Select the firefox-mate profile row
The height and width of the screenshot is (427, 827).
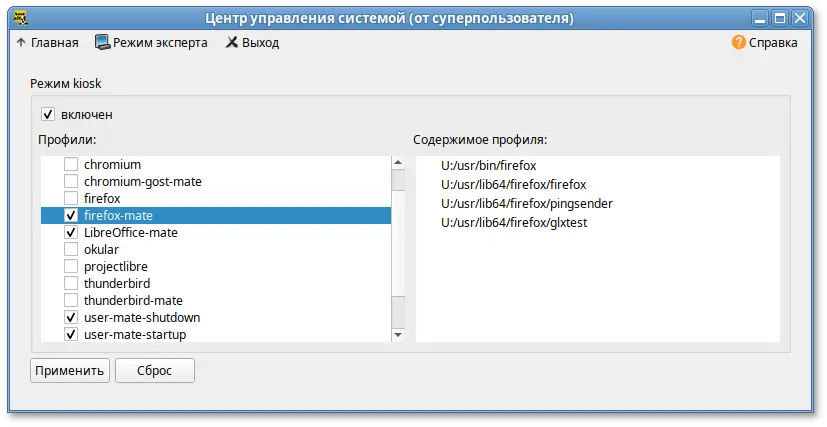(216, 215)
